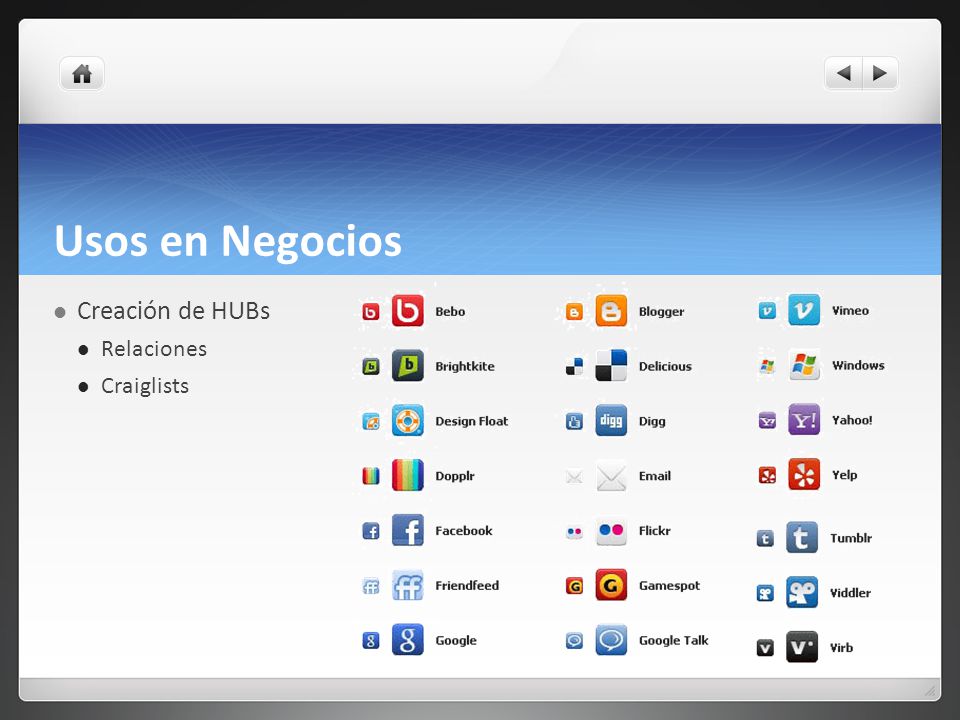Screen dimensions: 960x720
Task: Click the large Windows flag icon
Action: point(804,364)
